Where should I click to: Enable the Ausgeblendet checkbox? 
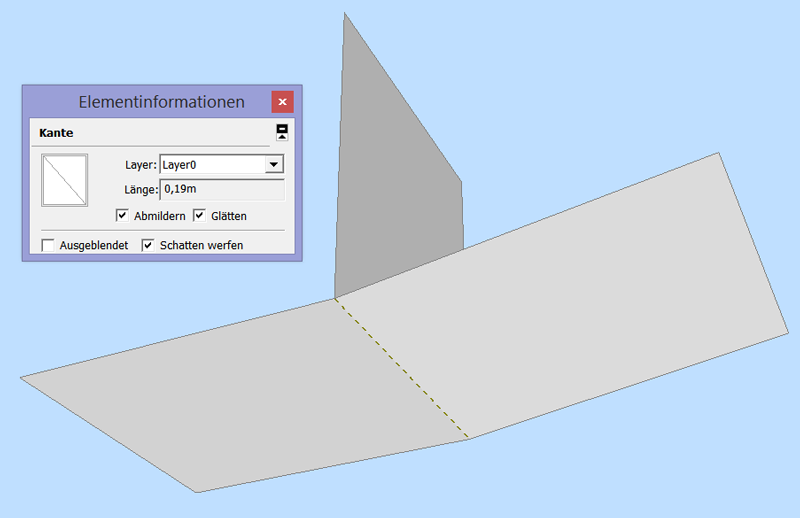[48, 245]
